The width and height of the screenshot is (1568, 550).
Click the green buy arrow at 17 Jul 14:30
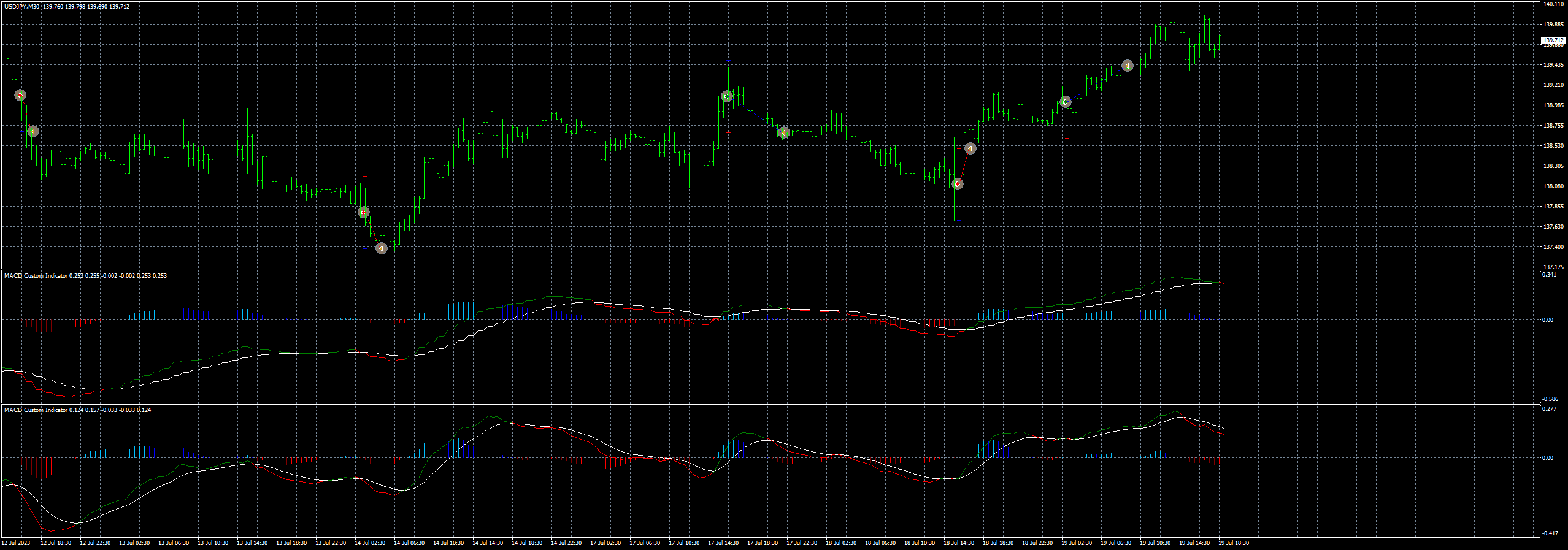click(727, 96)
